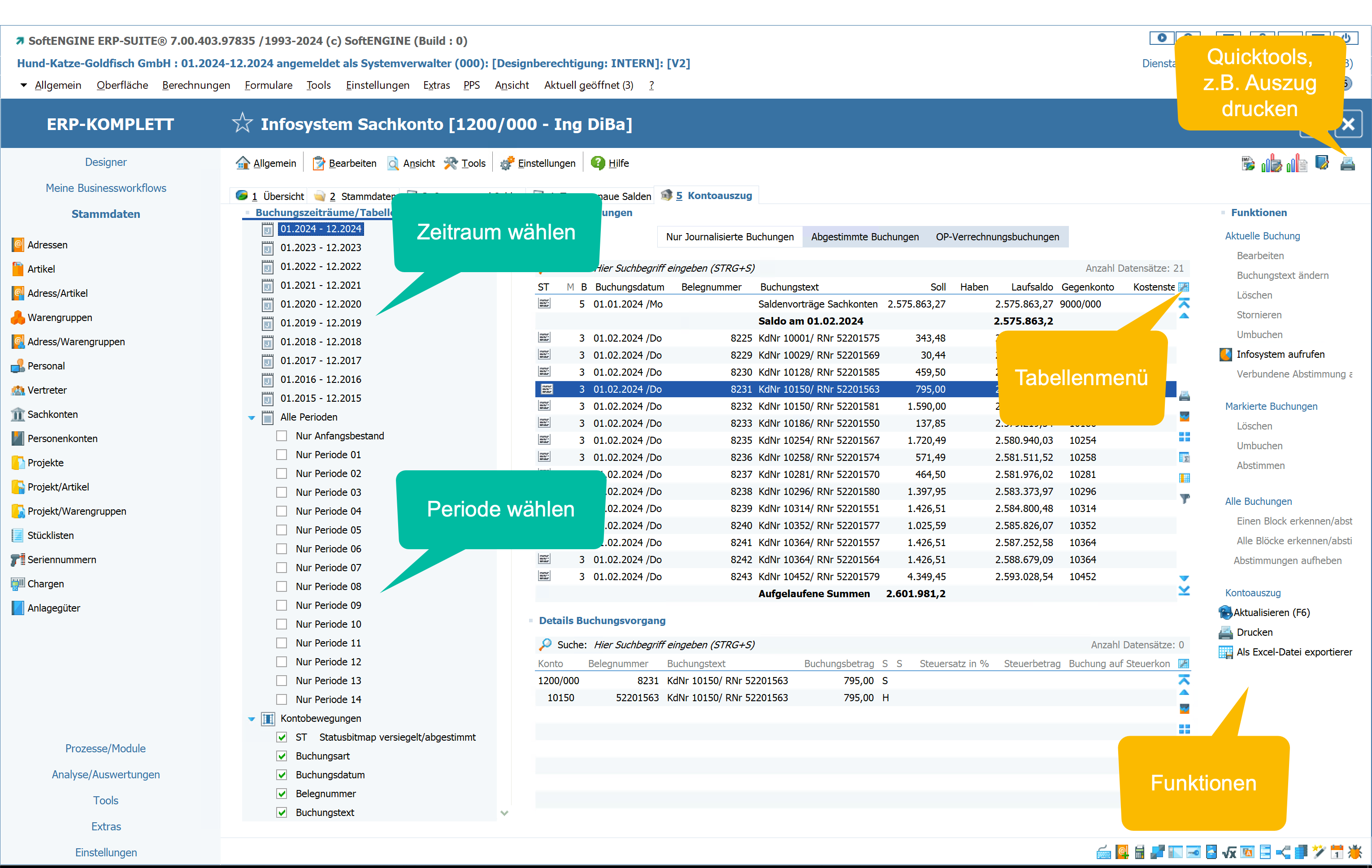Collapse the Alle Perioden tree node

(x=251, y=418)
